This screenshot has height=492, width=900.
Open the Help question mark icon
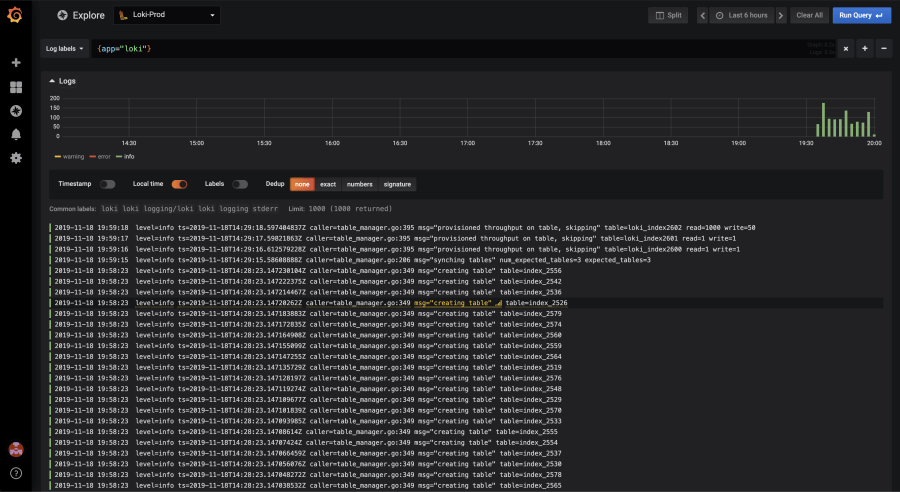click(16, 473)
